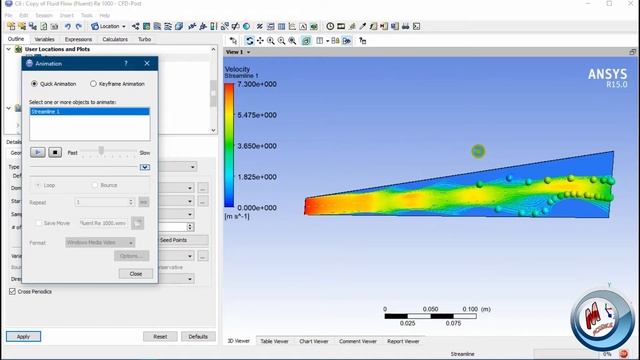This screenshot has height=360, width=640.
Task: Click the Redo arrow in the main toolbar
Action: click(x=78, y=27)
